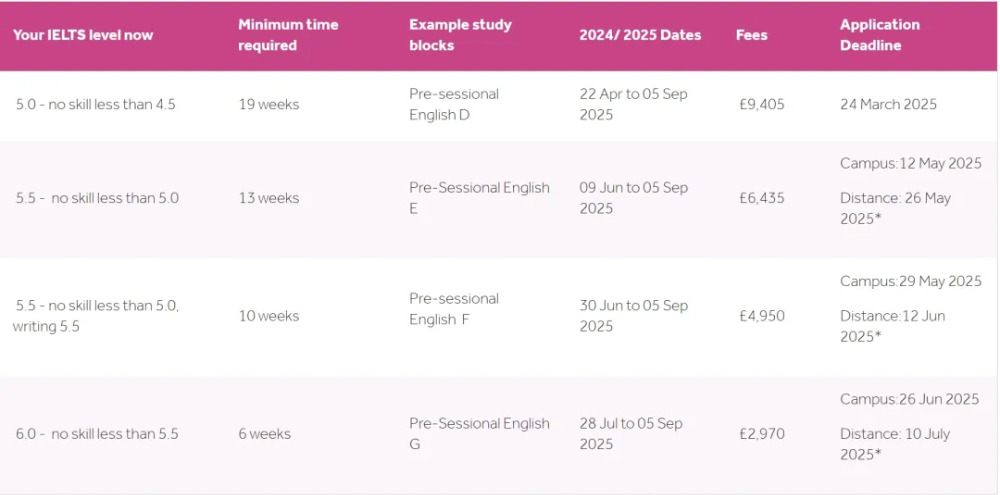
Task: Click the £9,405 fee amount
Action: pyautogui.click(x=761, y=105)
